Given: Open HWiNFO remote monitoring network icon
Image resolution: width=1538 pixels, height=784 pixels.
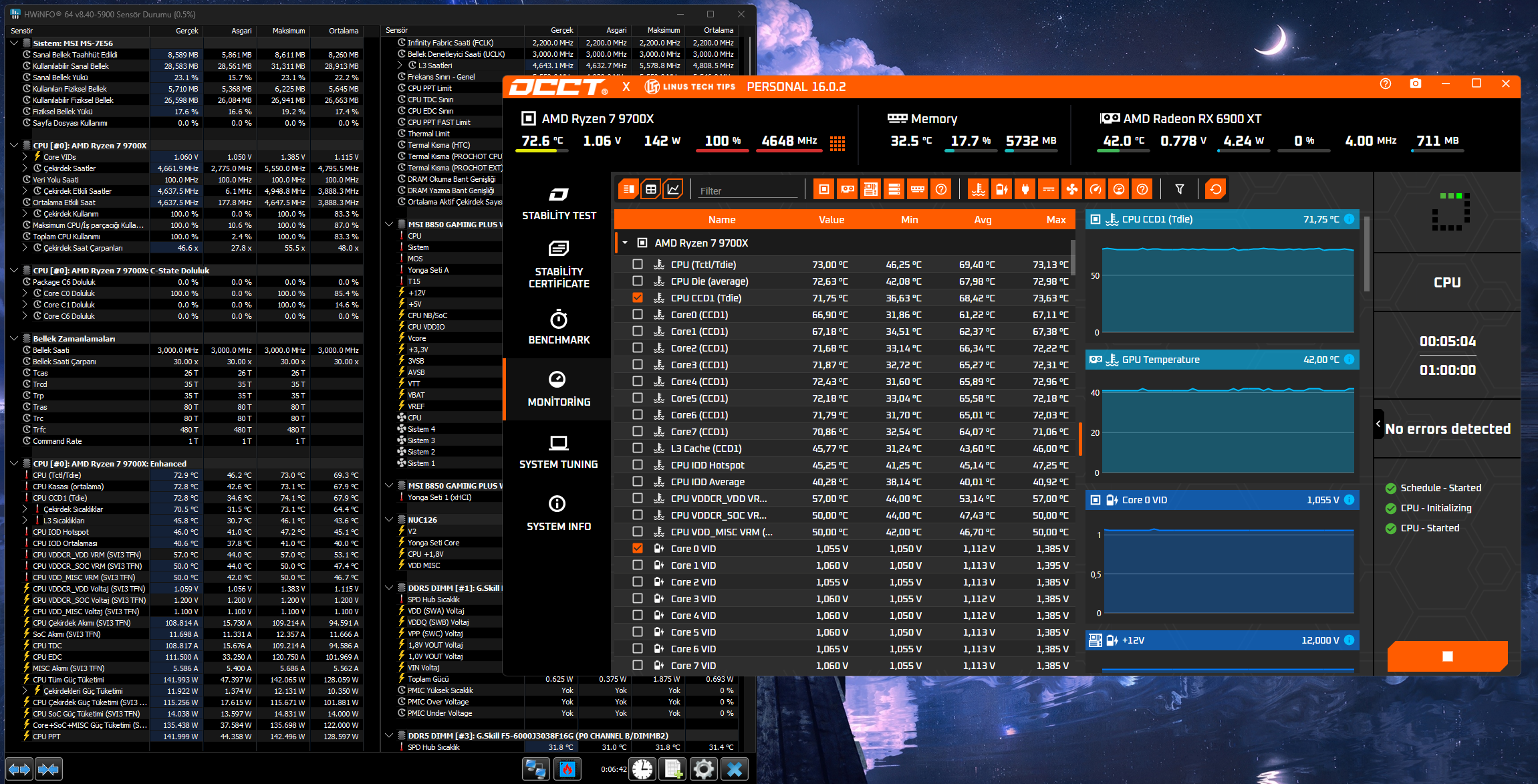Looking at the screenshot, I should click(535, 769).
